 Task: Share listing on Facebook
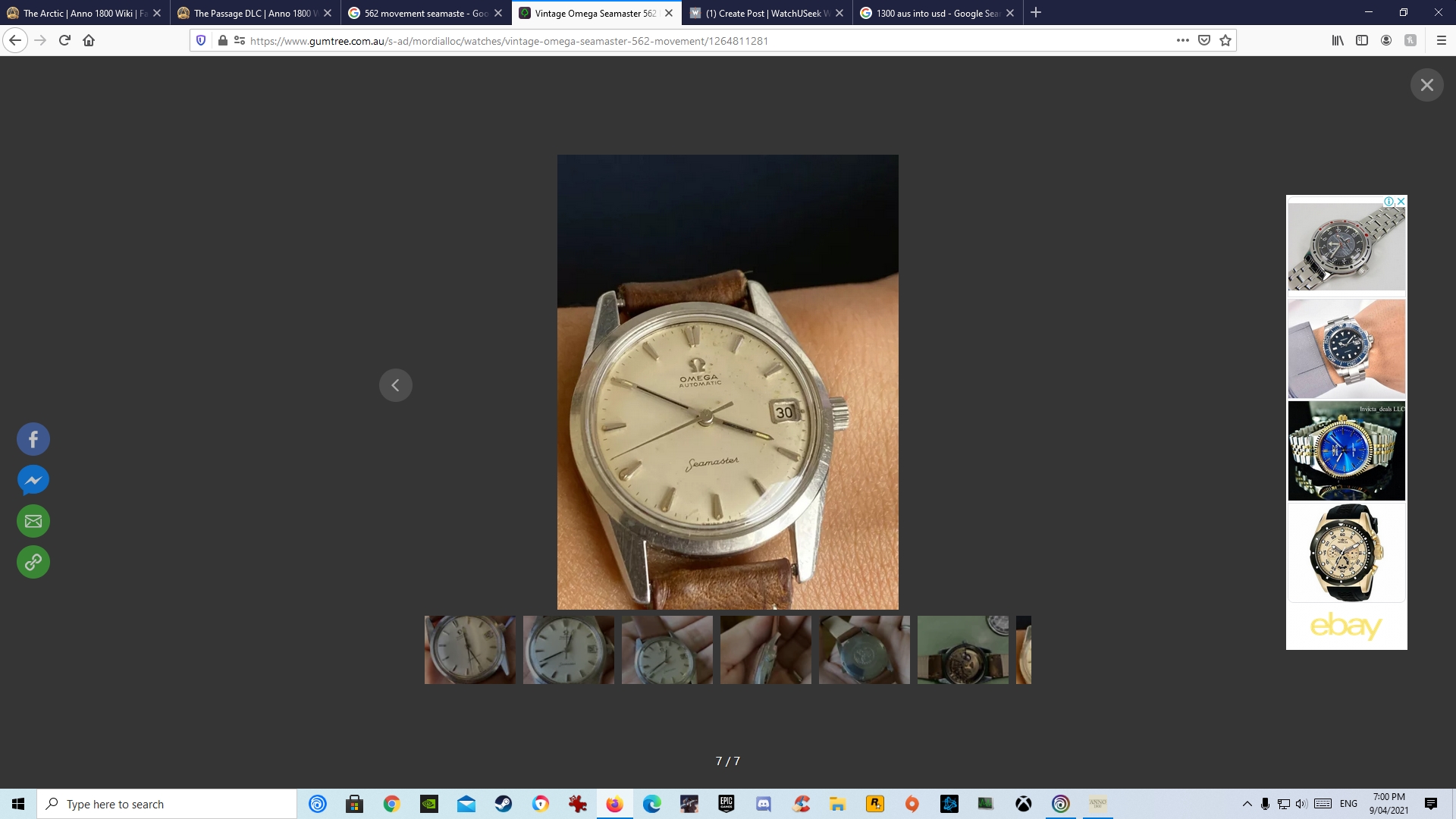click(x=33, y=439)
